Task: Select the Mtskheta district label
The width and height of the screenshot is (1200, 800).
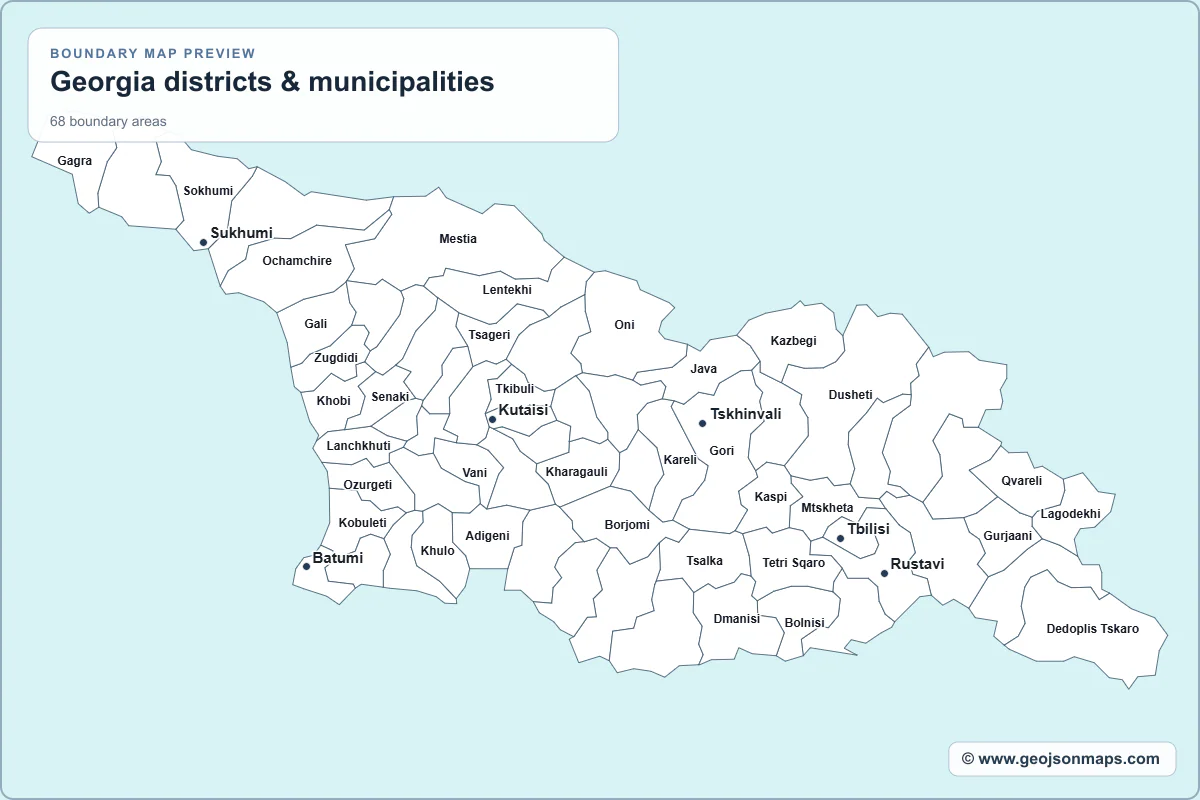Action: pyautogui.click(x=828, y=508)
